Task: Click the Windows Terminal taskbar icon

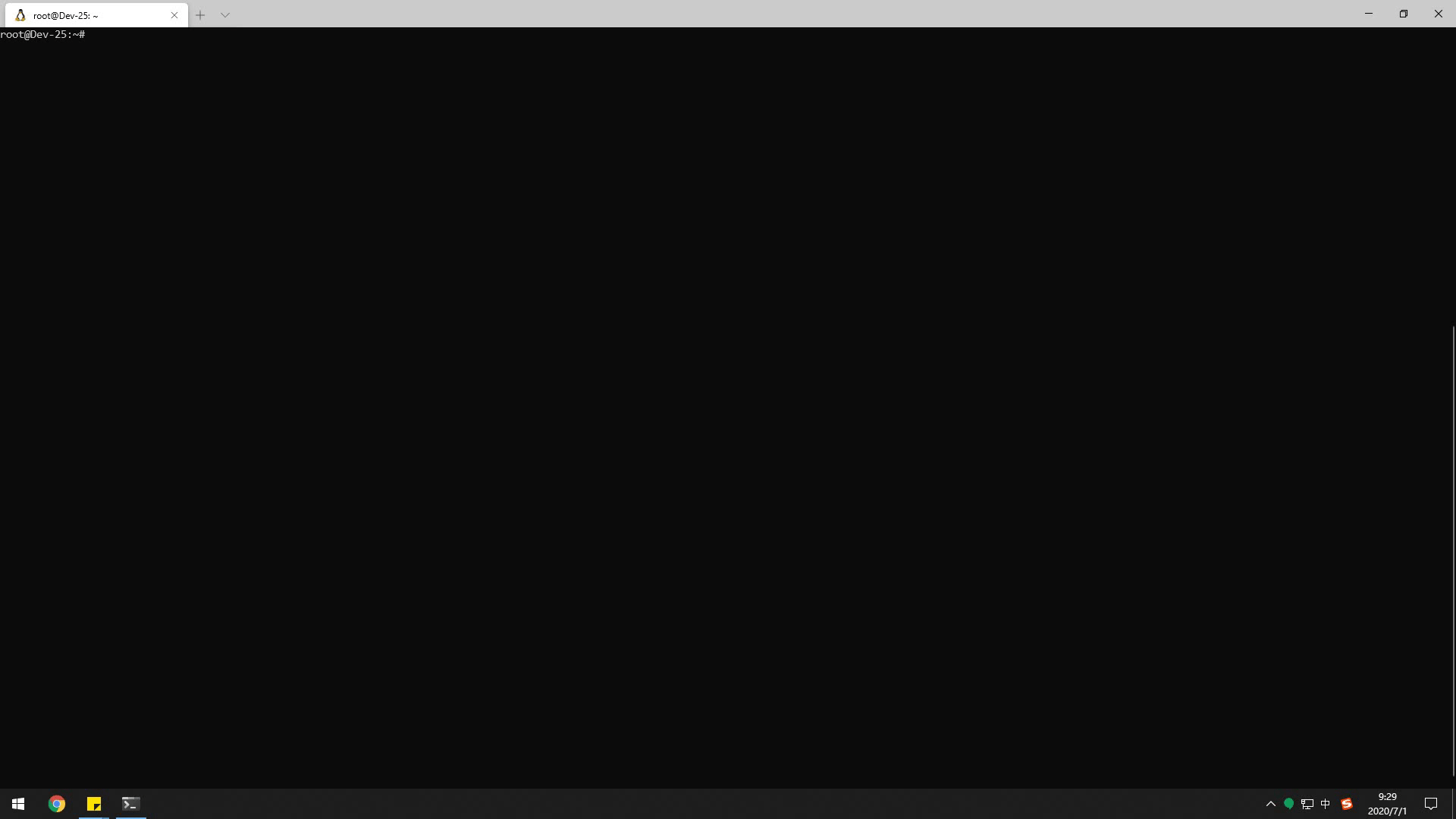Action: point(130,804)
